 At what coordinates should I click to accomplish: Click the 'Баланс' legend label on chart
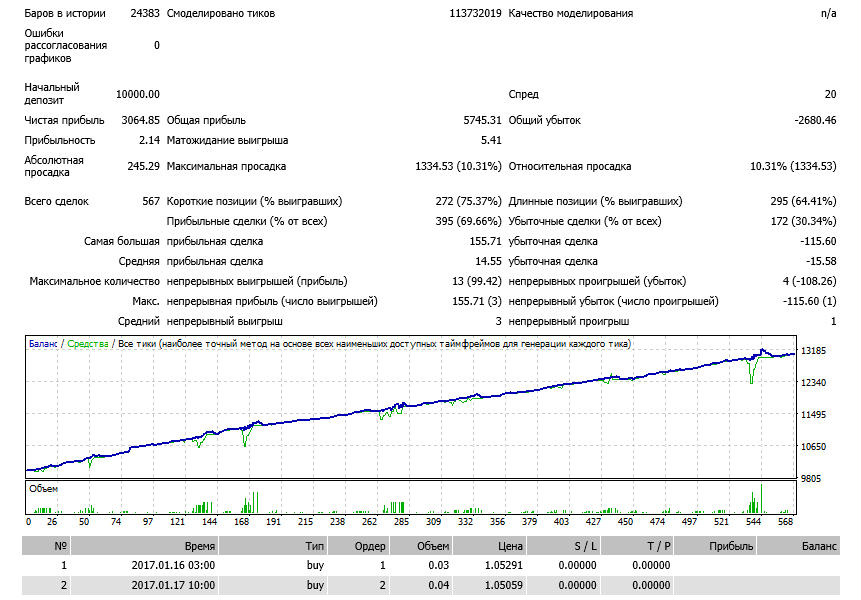[x=43, y=344]
